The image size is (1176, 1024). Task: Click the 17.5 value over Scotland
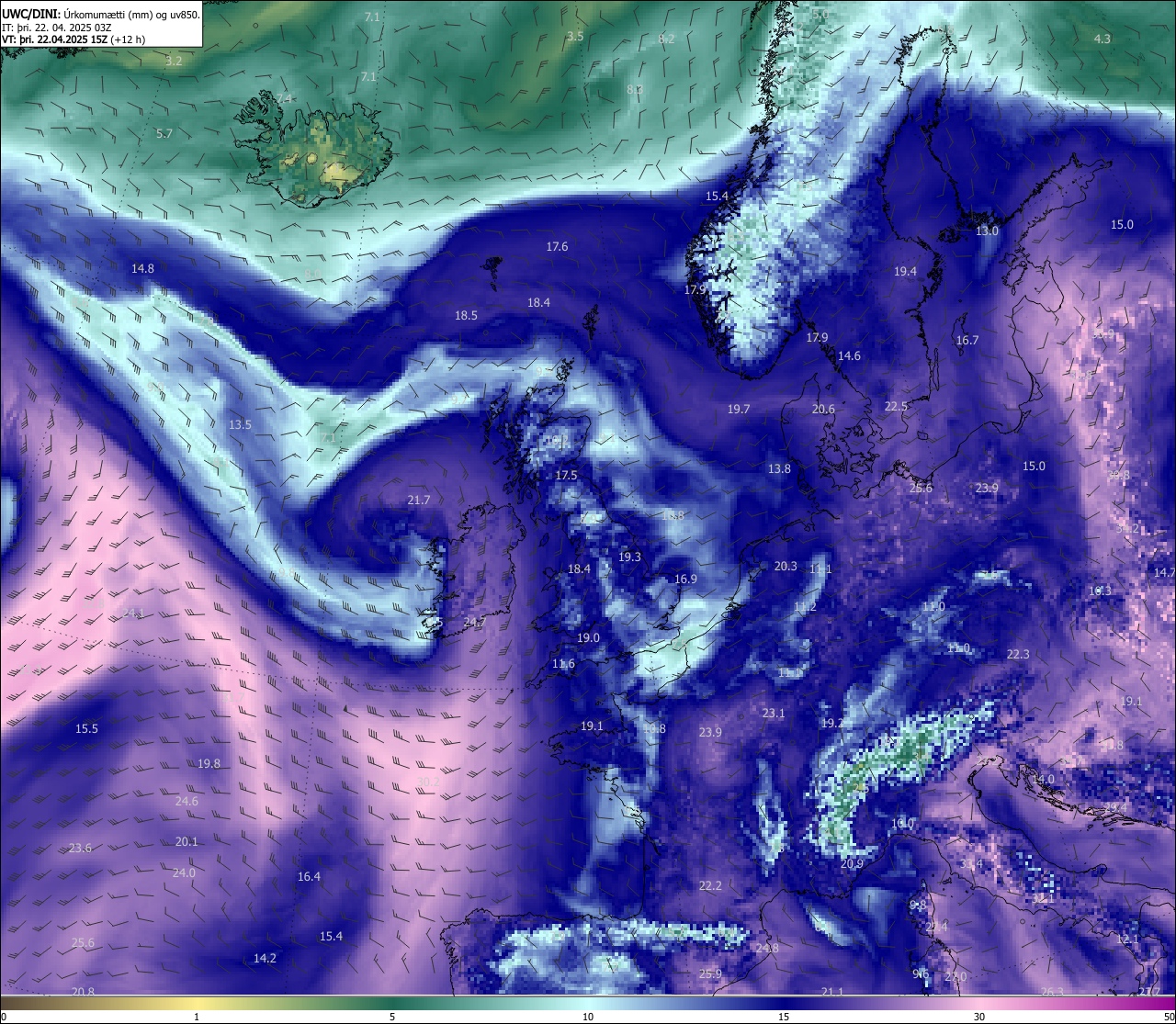pyautogui.click(x=566, y=475)
